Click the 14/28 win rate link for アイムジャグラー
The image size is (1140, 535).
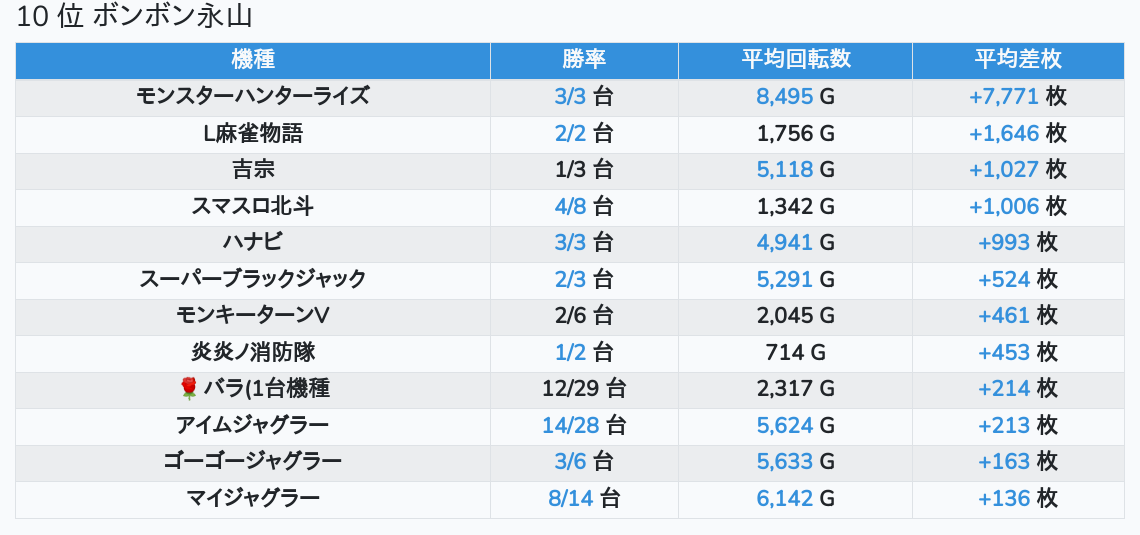pos(571,425)
